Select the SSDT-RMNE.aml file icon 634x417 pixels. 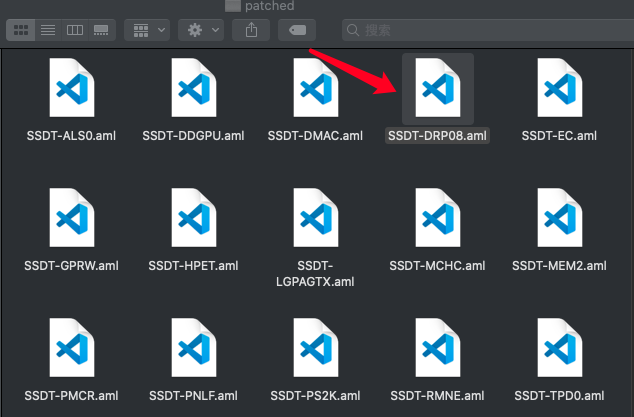(438, 347)
